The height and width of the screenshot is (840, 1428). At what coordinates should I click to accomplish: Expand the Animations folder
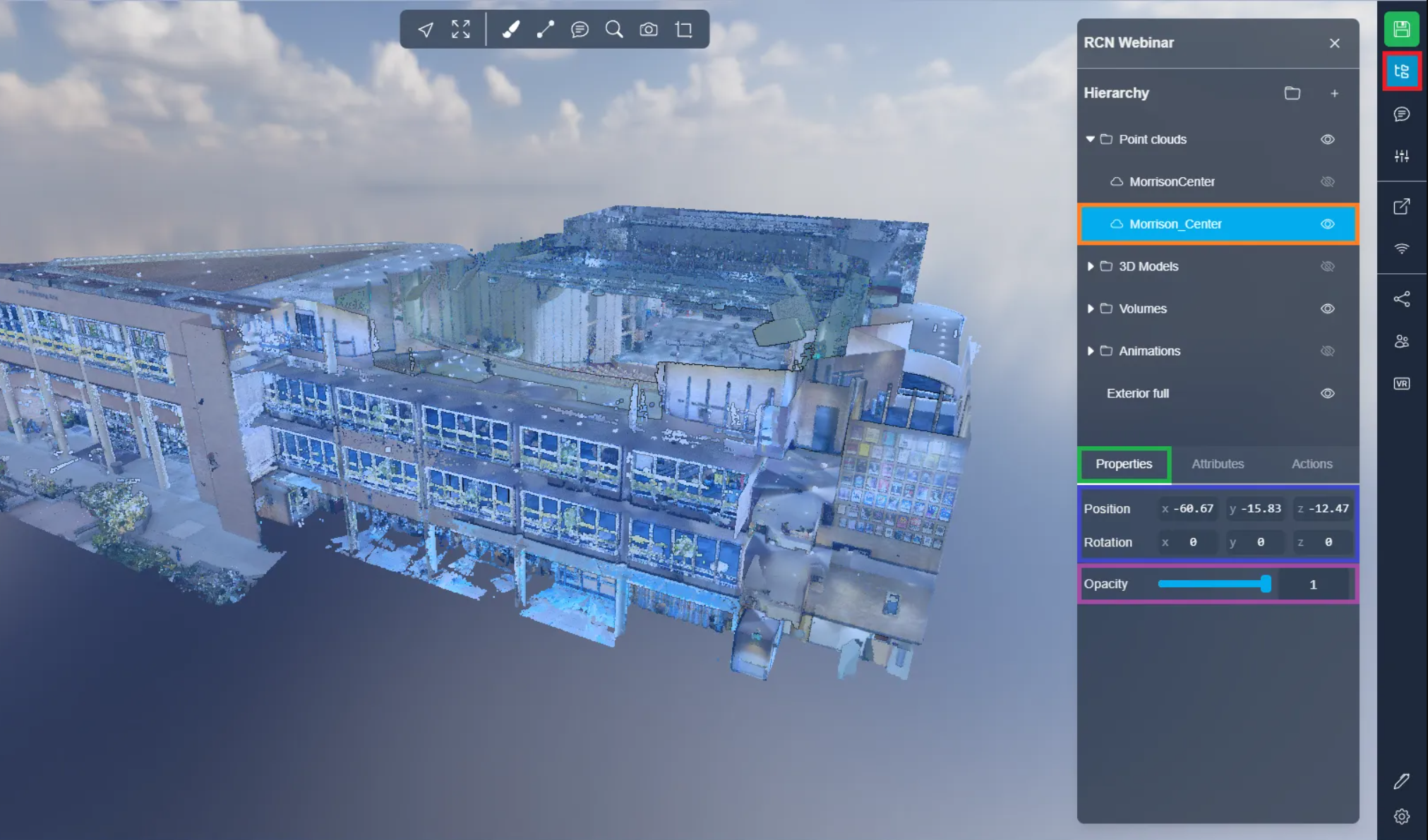[x=1090, y=351]
